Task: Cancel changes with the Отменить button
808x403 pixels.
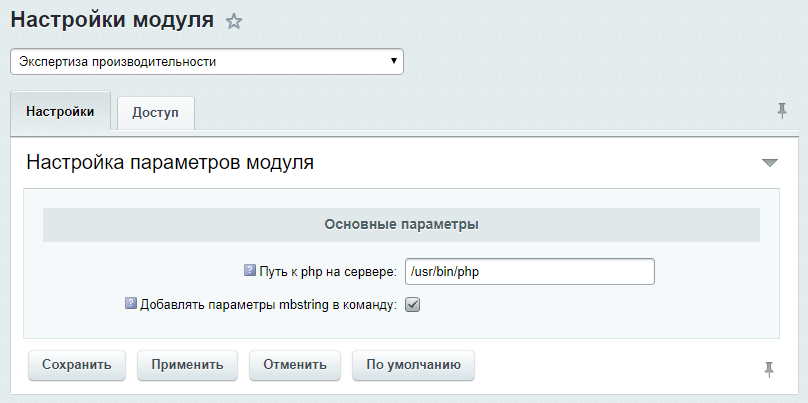Action: click(295, 365)
